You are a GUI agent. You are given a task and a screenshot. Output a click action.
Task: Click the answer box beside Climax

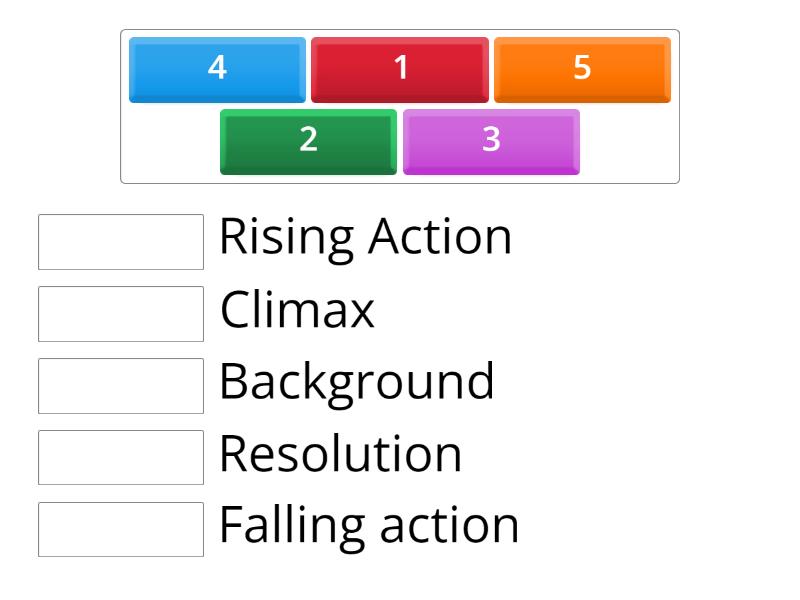click(120, 312)
